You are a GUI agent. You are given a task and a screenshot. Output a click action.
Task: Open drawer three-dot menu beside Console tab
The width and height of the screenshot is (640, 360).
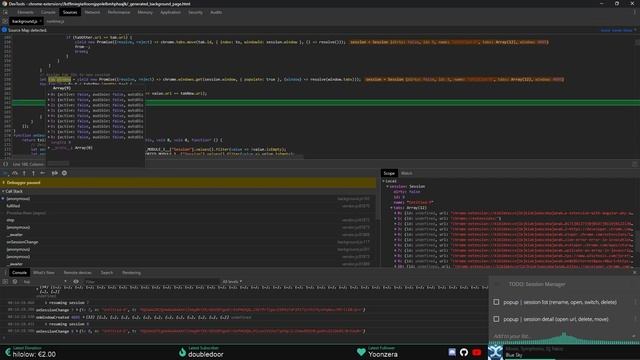tap(5, 273)
